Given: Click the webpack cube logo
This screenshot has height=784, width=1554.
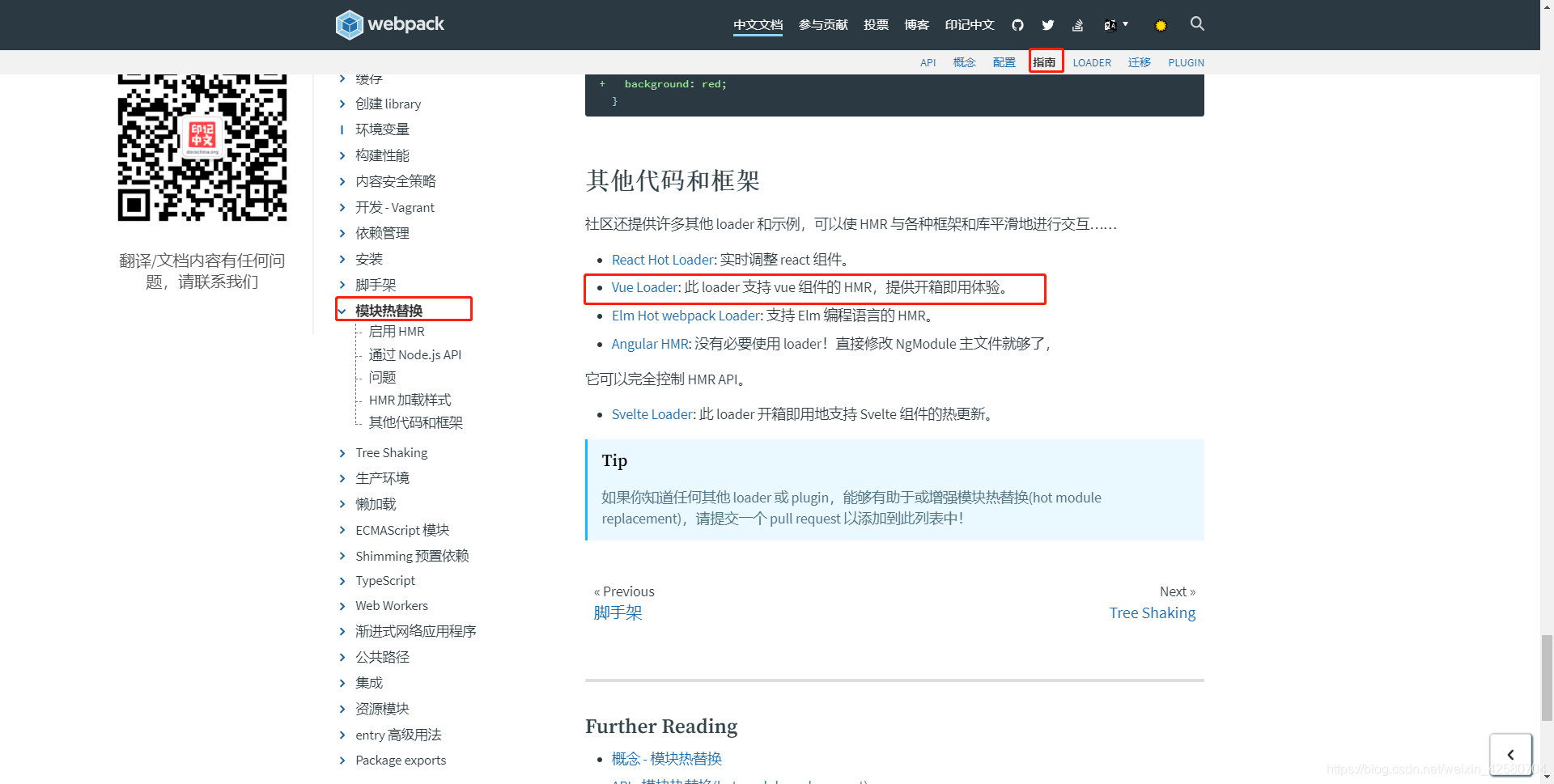Looking at the screenshot, I should click(350, 24).
